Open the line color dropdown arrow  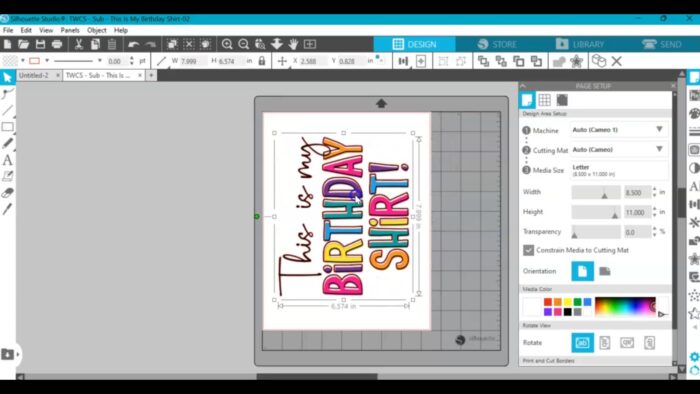pyautogui.click(x=47, y=61)
